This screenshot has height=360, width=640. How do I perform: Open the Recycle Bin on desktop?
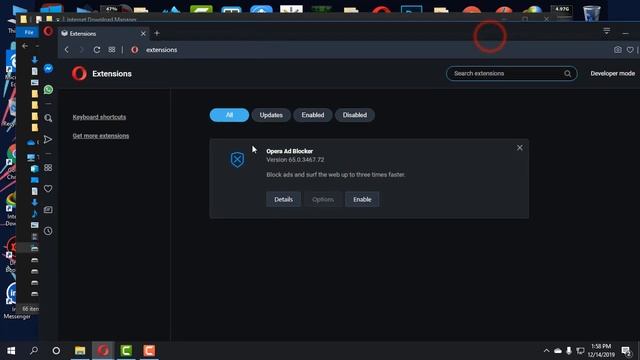591,12
